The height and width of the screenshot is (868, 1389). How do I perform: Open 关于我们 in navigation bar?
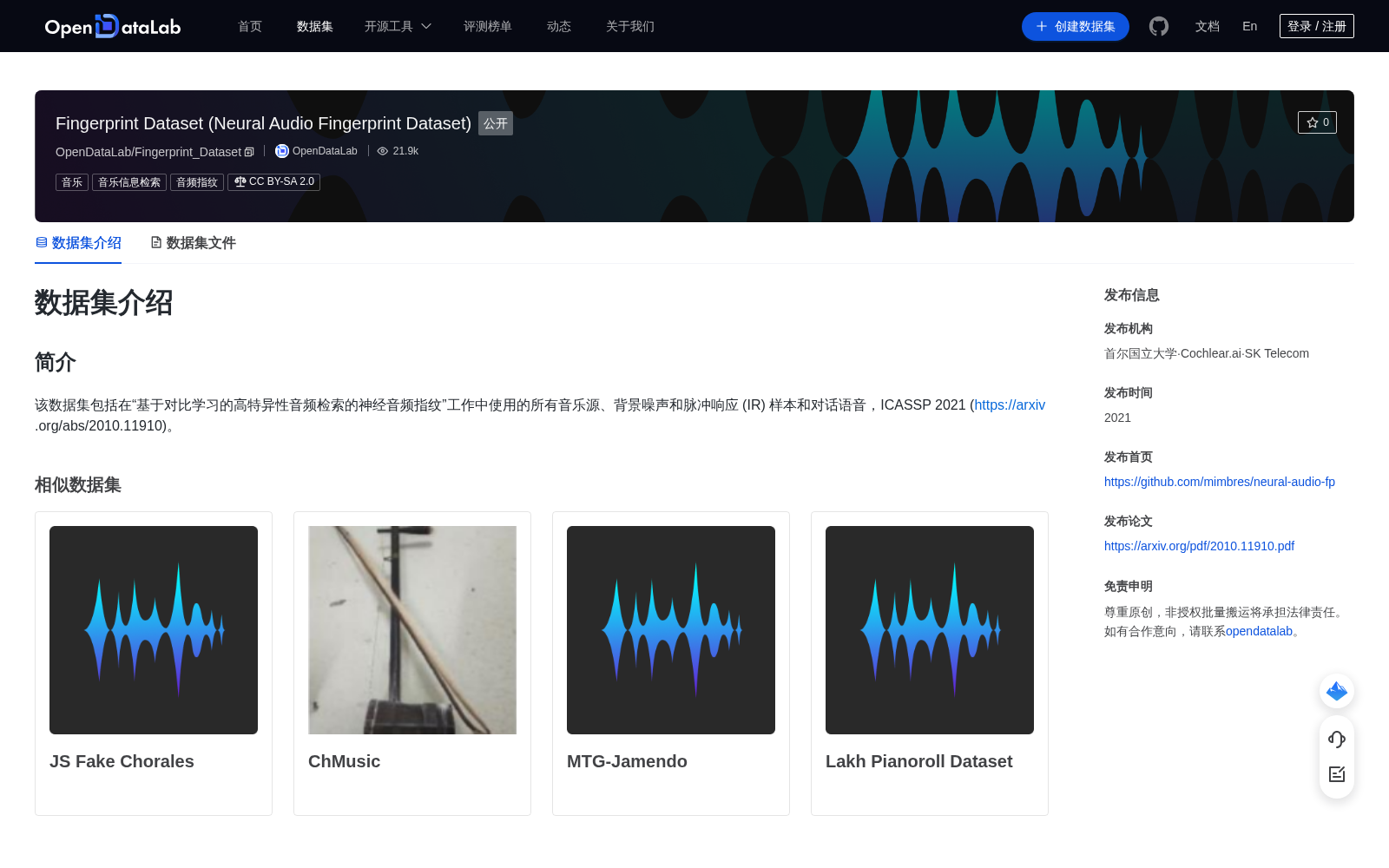coord(630,26)
